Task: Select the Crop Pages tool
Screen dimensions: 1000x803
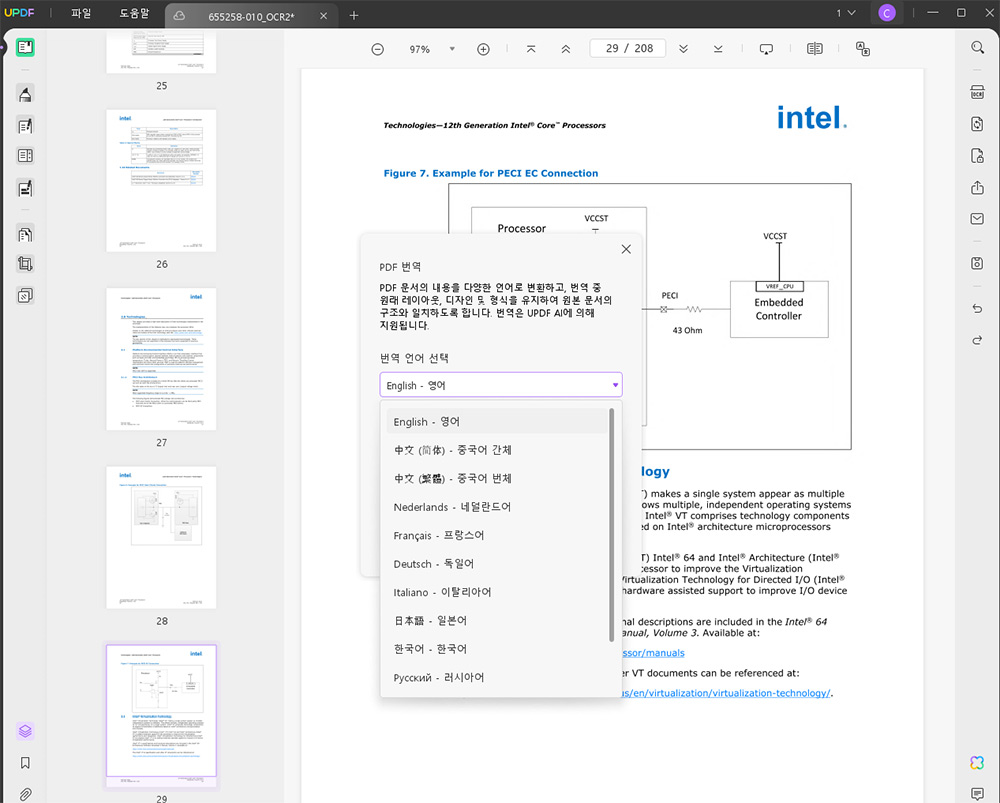Action: point(25,264)
